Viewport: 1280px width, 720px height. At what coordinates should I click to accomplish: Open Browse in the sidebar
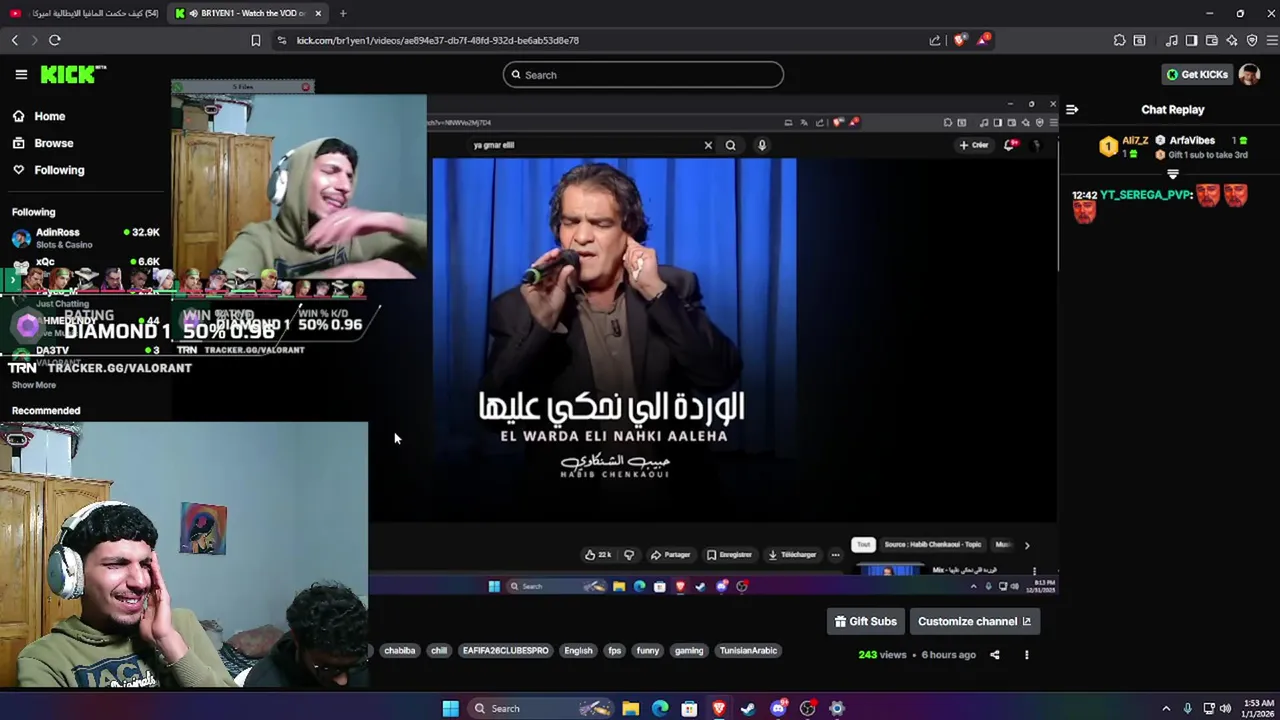click(53, 143)
